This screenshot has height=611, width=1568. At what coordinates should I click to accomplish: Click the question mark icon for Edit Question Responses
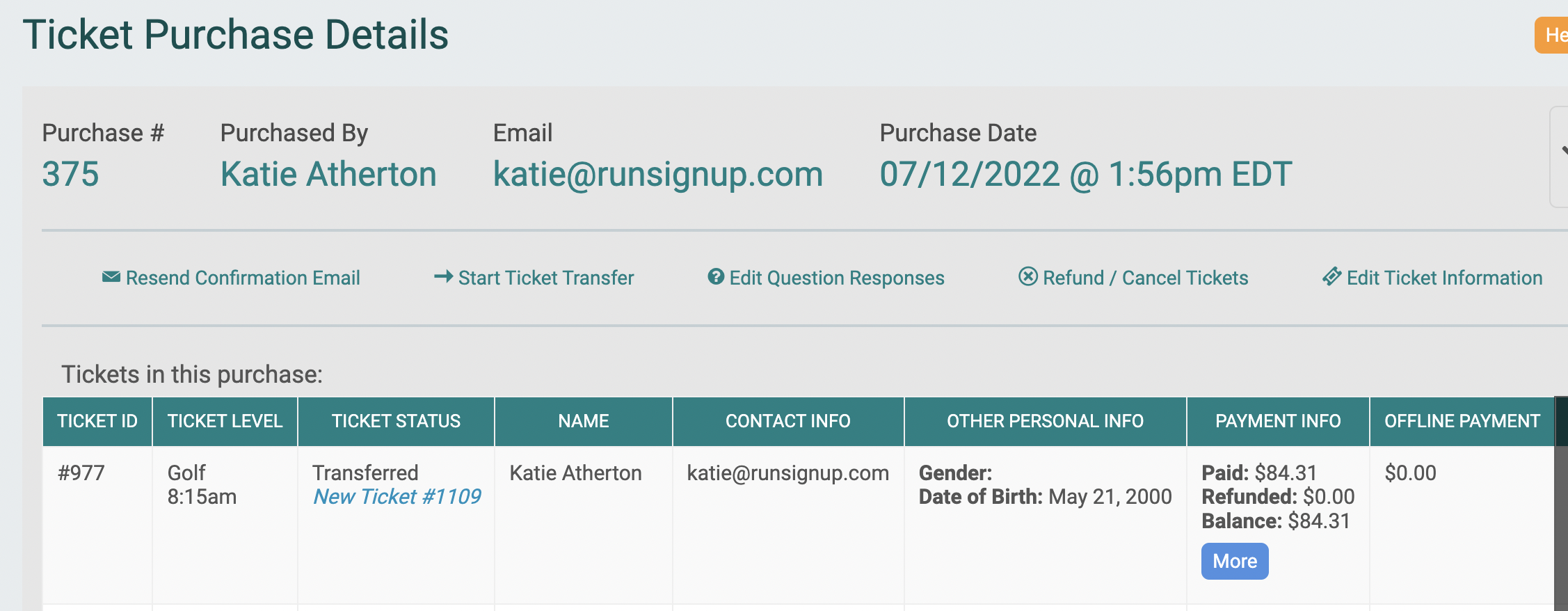pyautogui.click(x=716, y=277)
